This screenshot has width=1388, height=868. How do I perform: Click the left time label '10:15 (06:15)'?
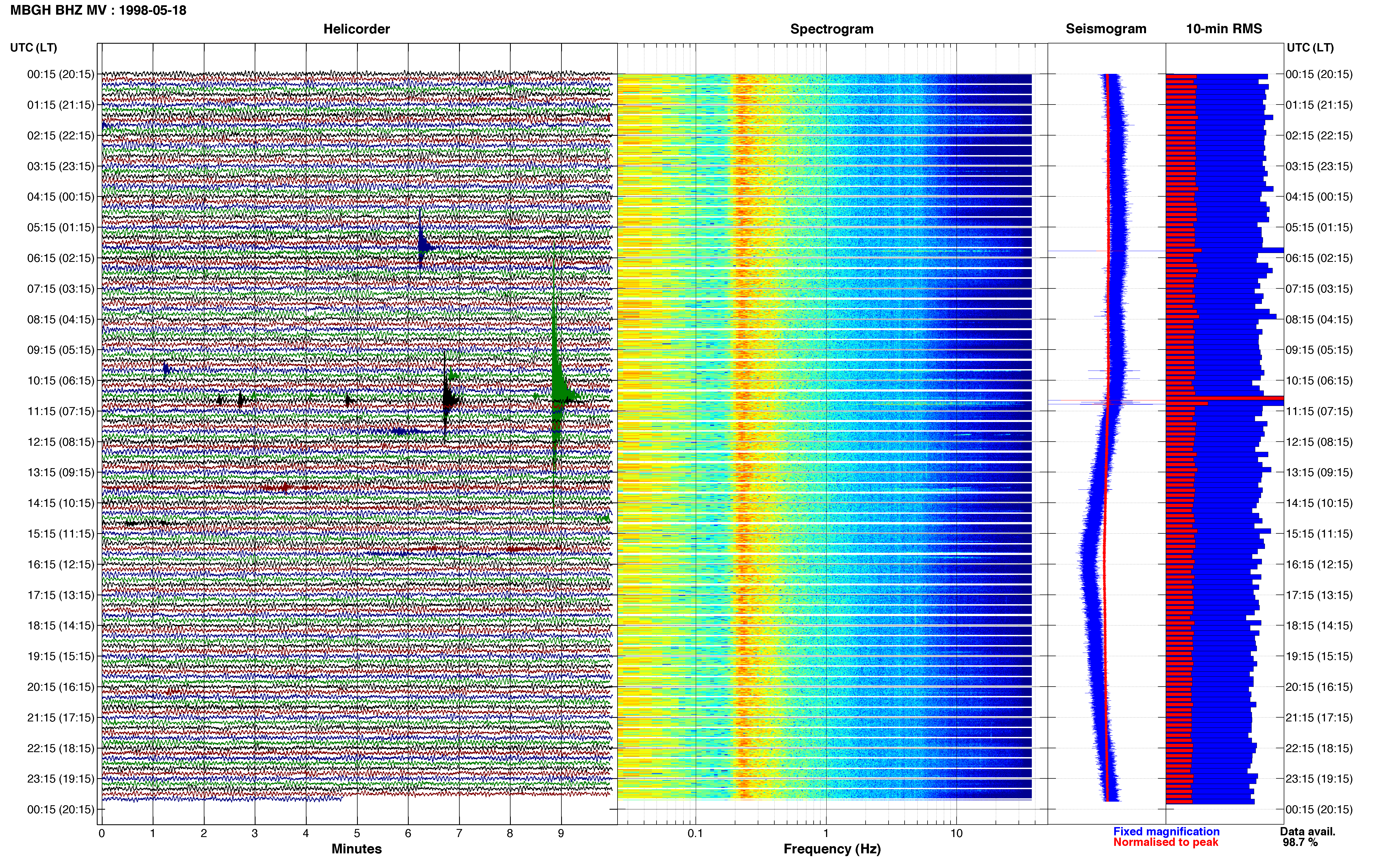(61, 380)
